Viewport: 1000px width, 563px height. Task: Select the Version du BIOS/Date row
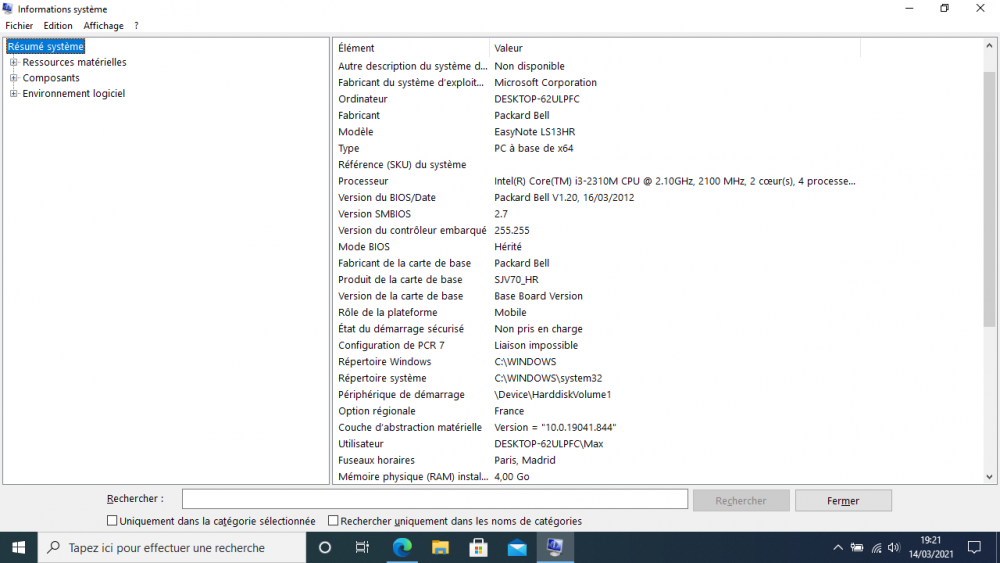596,198
